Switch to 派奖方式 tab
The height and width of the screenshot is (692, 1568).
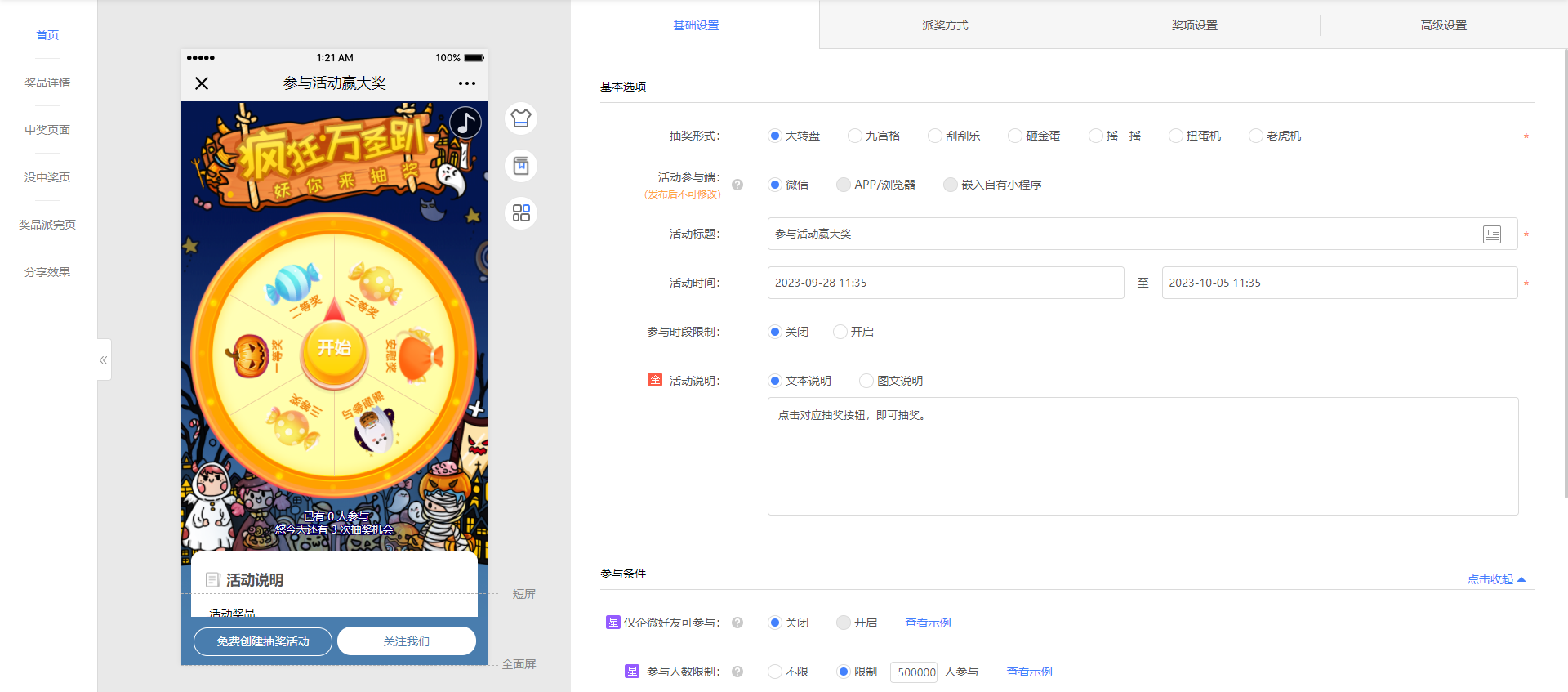coord(945,25)
